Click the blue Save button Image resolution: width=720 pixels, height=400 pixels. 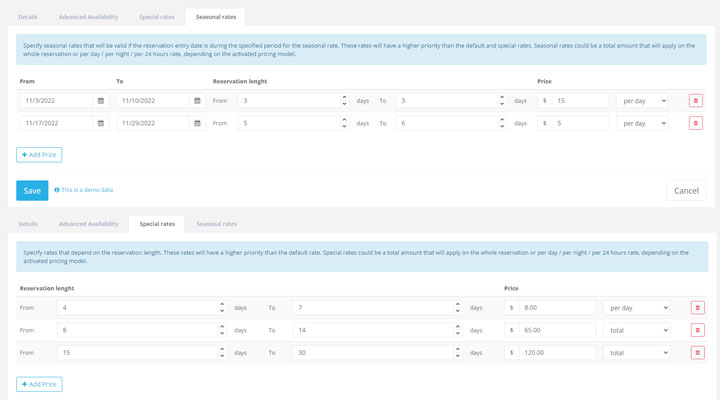32,190
